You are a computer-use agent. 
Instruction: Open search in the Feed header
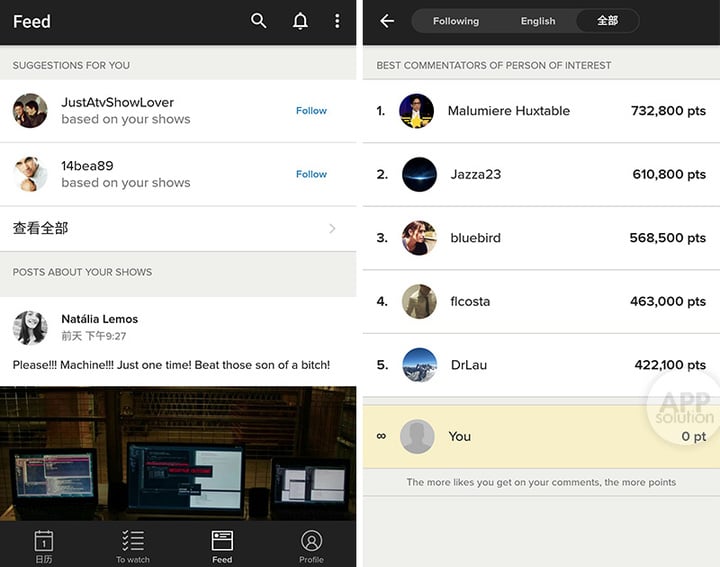click(259, 21)
